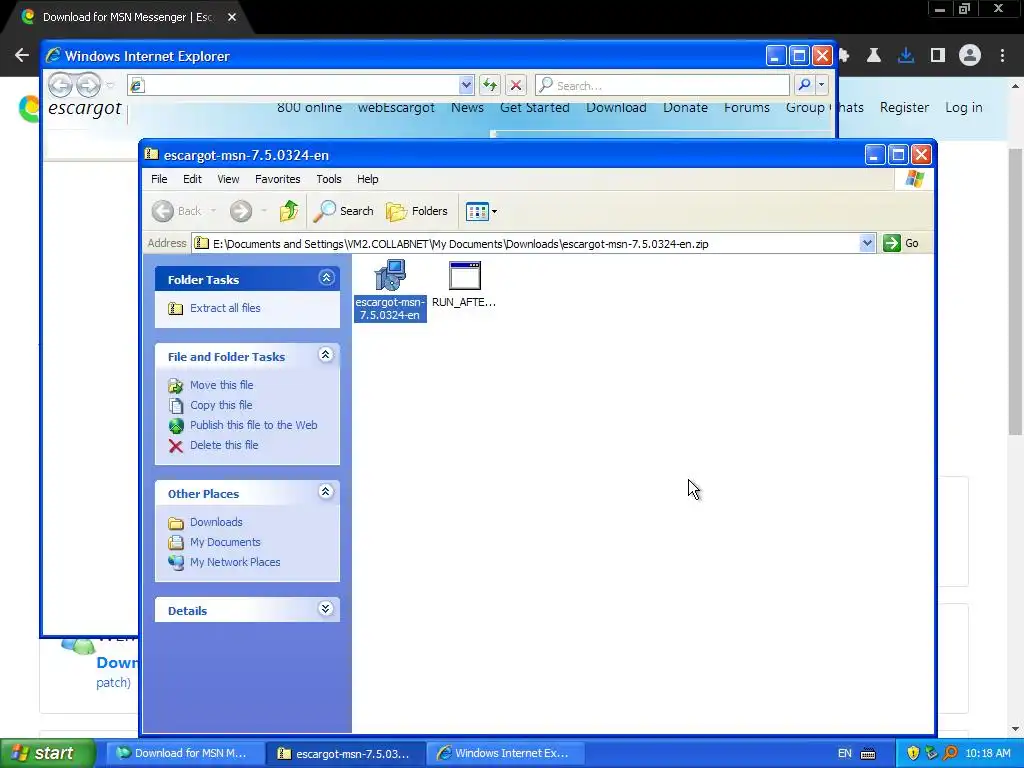1024x768 pixels.
Task: Click Extract all files
Action: pyautogui.click(x=225, y=308)
